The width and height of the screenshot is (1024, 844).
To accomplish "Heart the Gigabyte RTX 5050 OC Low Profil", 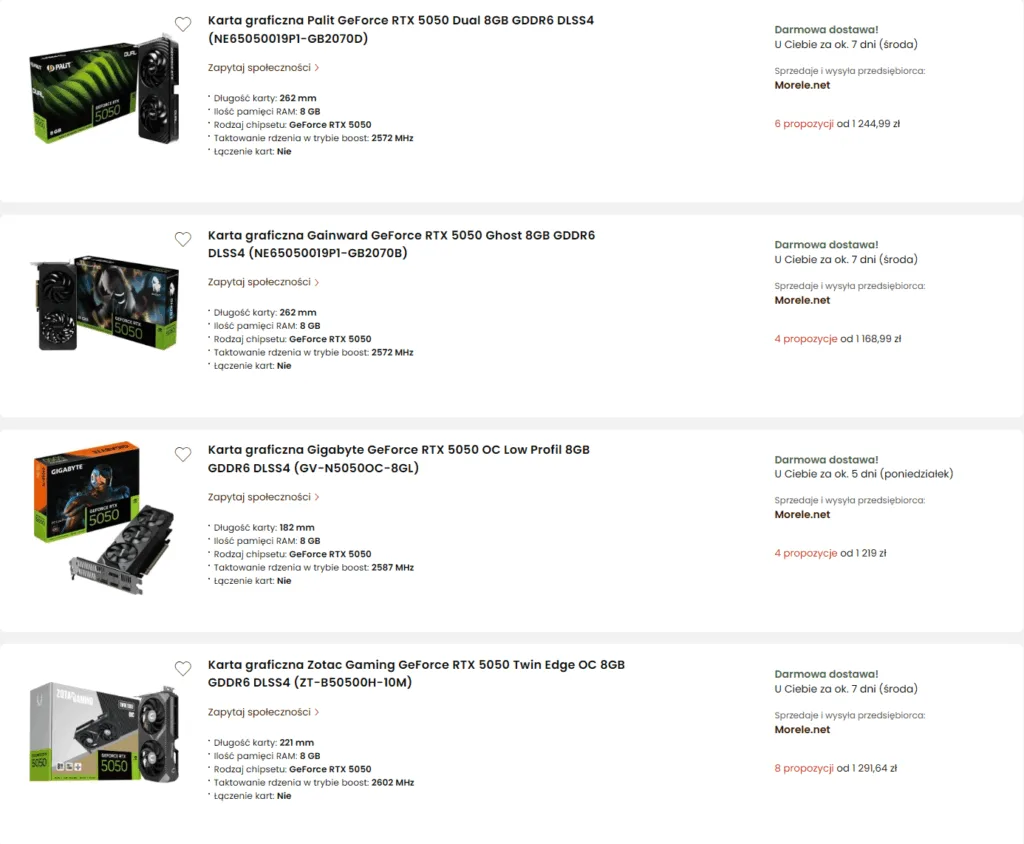I will (x=183, y=454).
